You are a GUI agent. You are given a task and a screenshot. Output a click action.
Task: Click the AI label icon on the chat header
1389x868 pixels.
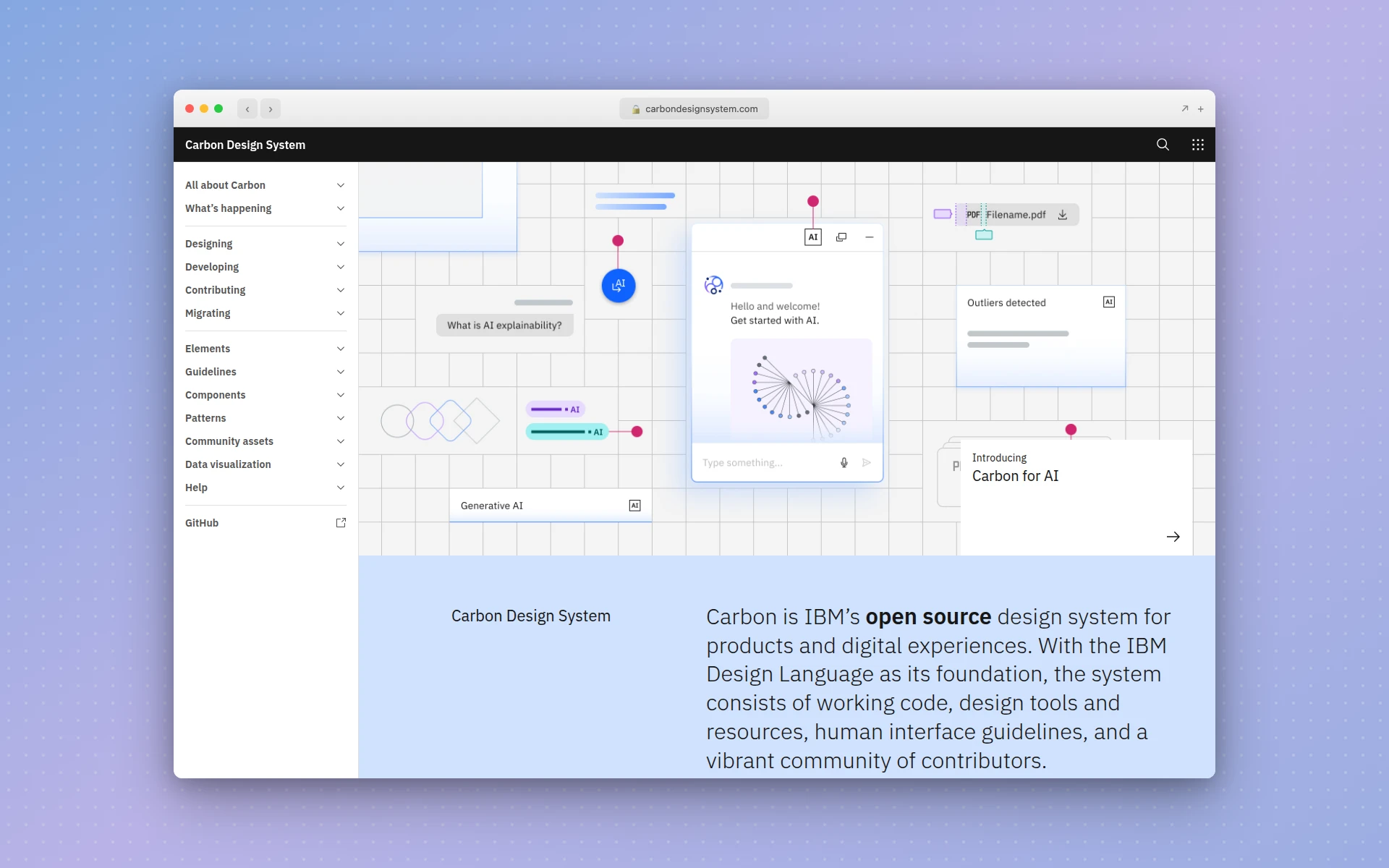tap(812, 237)
